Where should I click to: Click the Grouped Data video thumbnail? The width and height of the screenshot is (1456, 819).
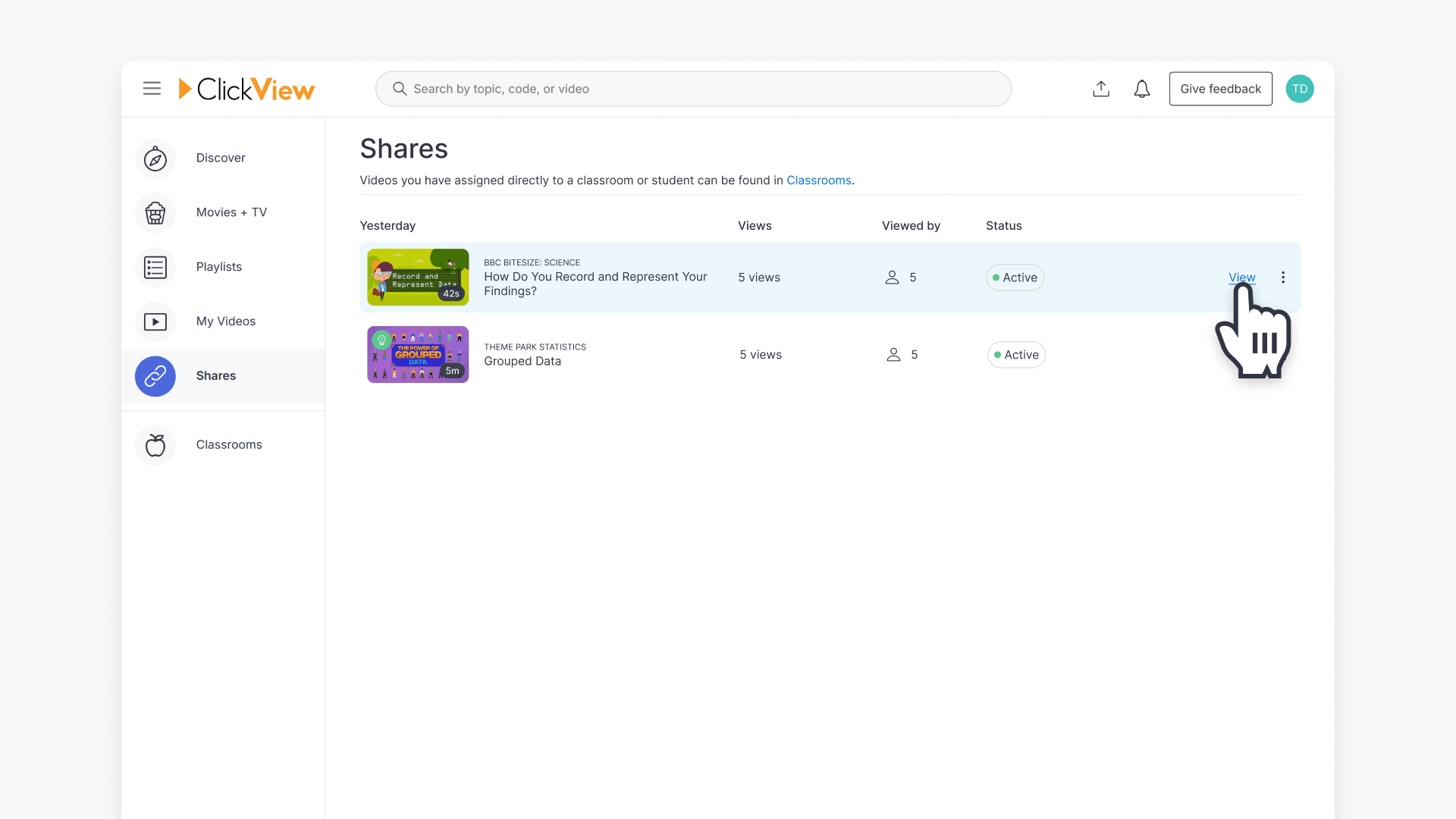417,354
